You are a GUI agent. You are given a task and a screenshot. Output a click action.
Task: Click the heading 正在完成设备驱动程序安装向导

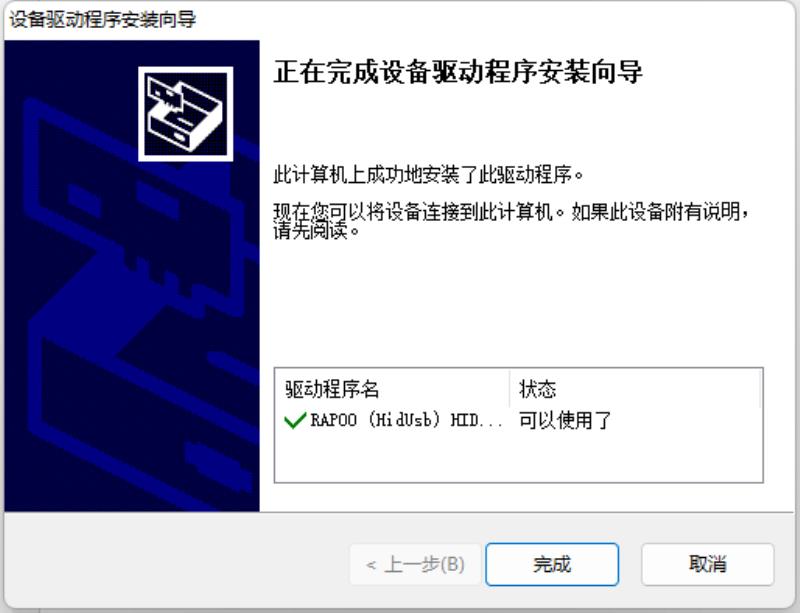point(458,71)
